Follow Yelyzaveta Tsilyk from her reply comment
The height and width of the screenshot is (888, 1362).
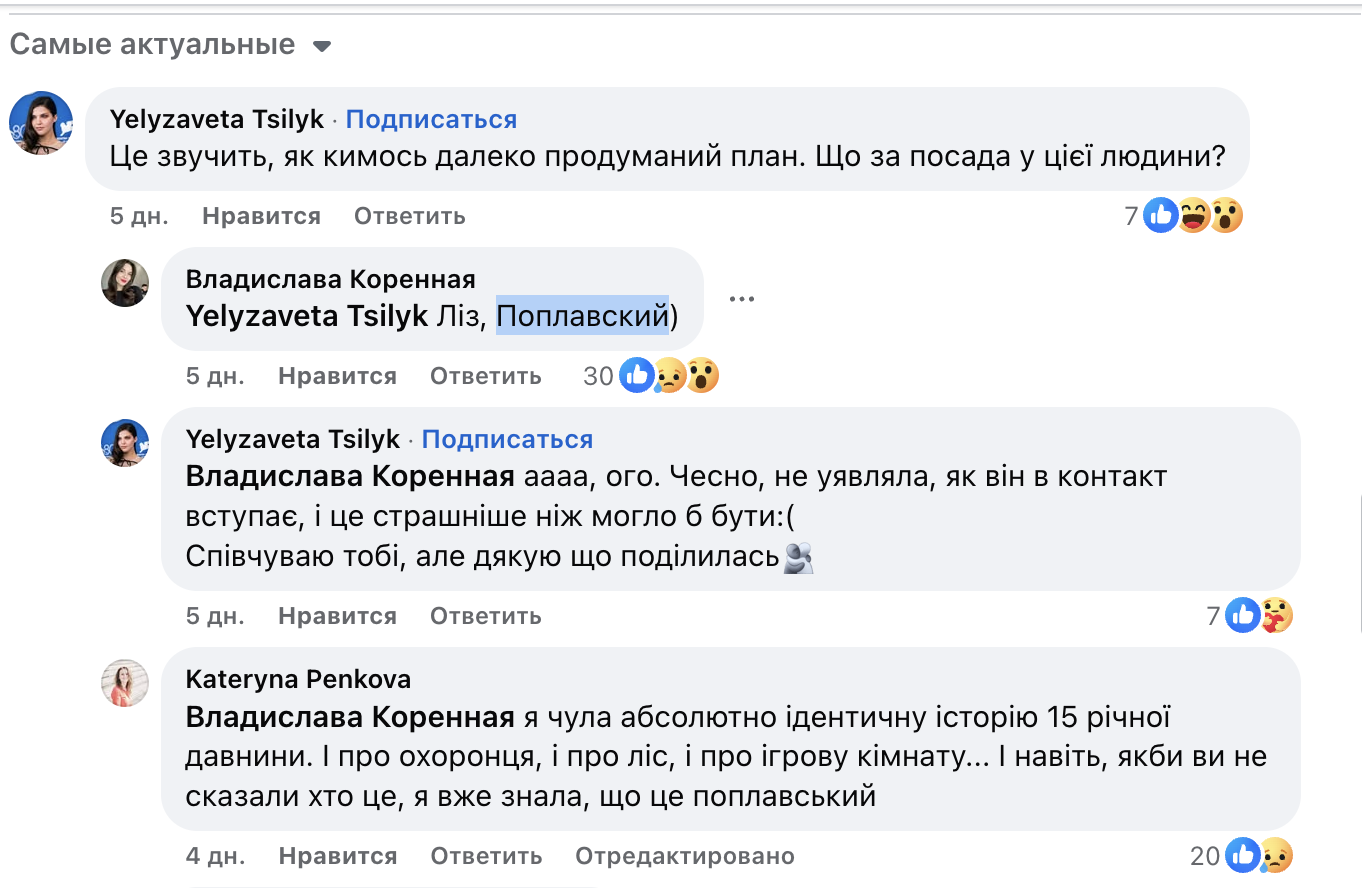(x=507, y=439)
